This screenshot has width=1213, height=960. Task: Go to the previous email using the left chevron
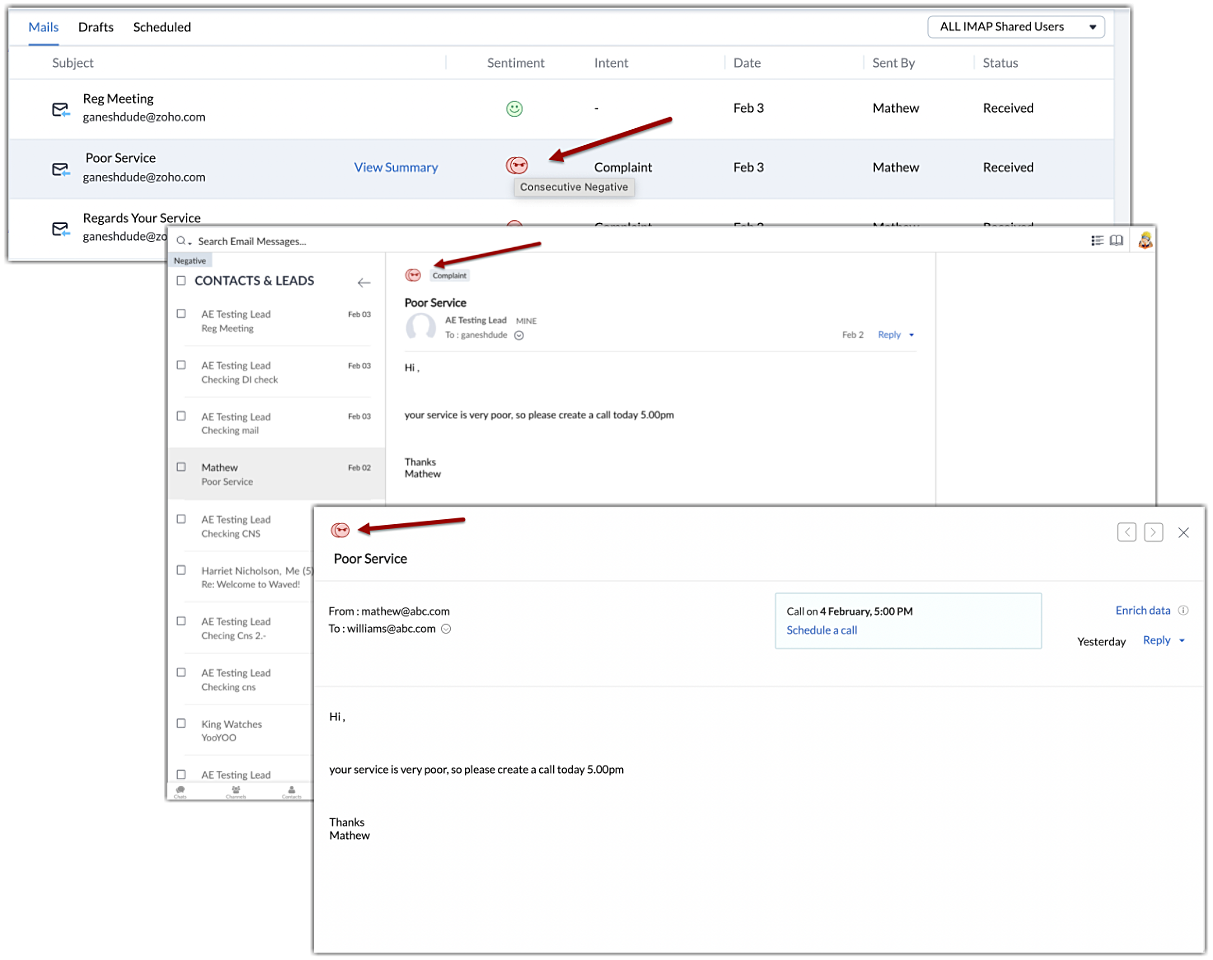pyautogui.click(x=1127, y=532)
